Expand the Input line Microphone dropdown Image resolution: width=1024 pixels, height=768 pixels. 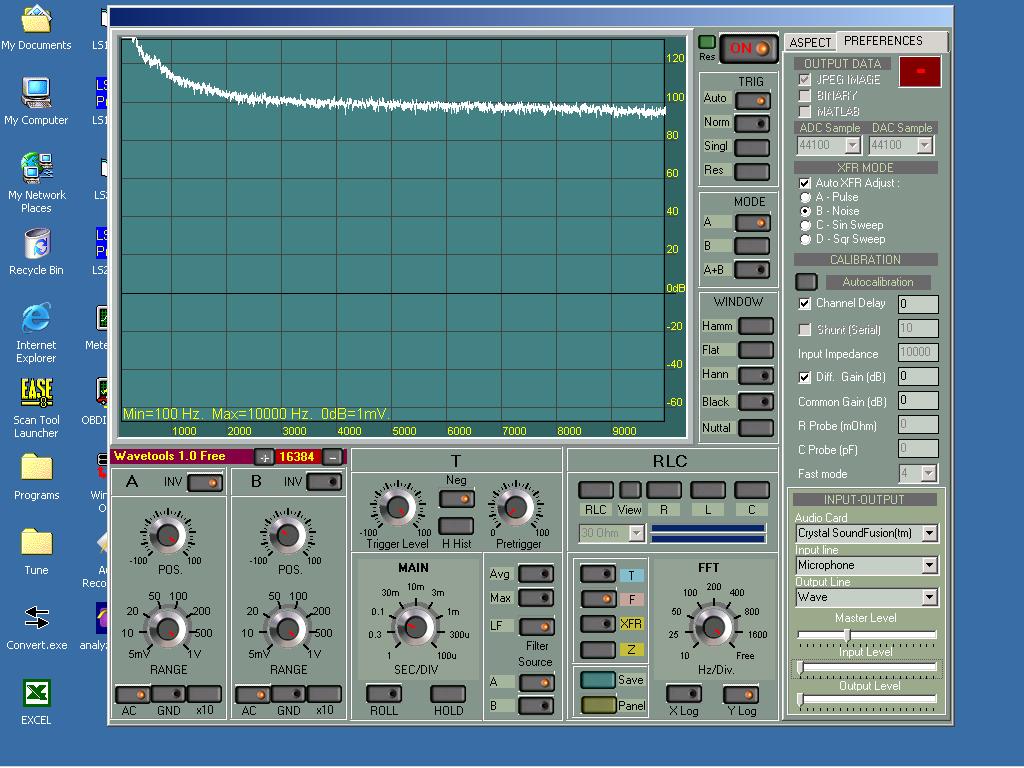pyautogui.click(x=929, y=565)
